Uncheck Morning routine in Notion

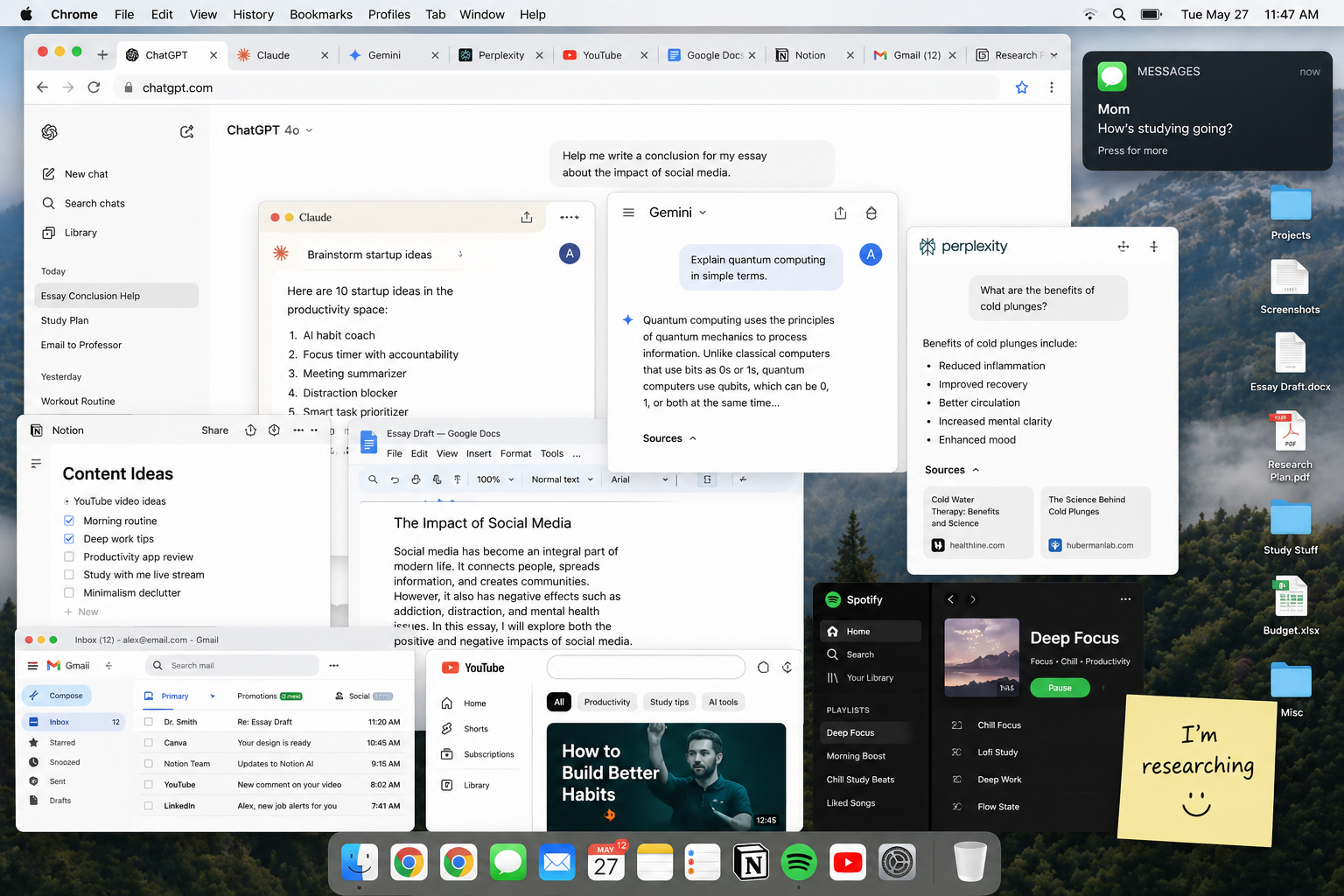coord(69,521)
